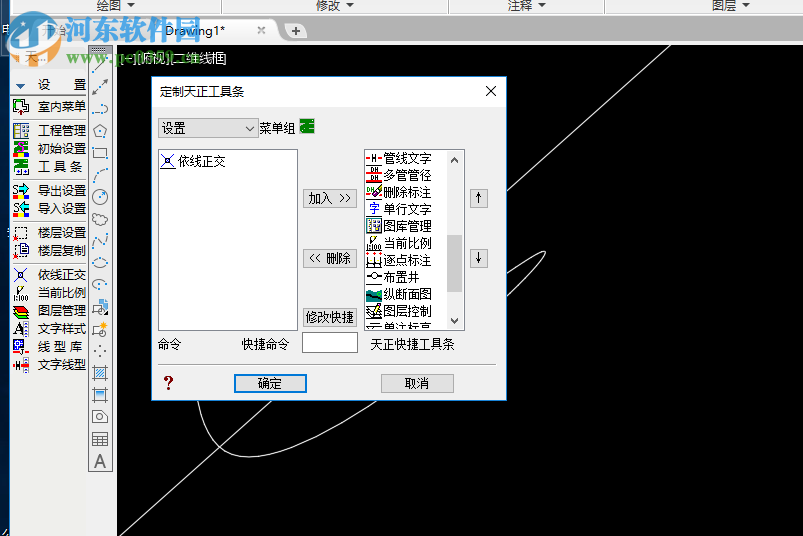Select the Insert block tool

tap(100, 307)
